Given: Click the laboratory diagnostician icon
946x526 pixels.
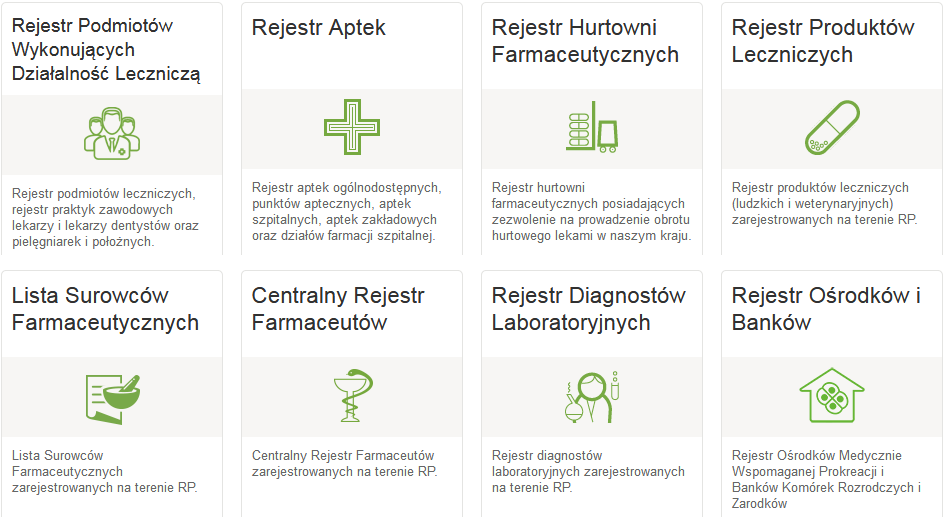Looking at the screenshot, I should [591, 396].
